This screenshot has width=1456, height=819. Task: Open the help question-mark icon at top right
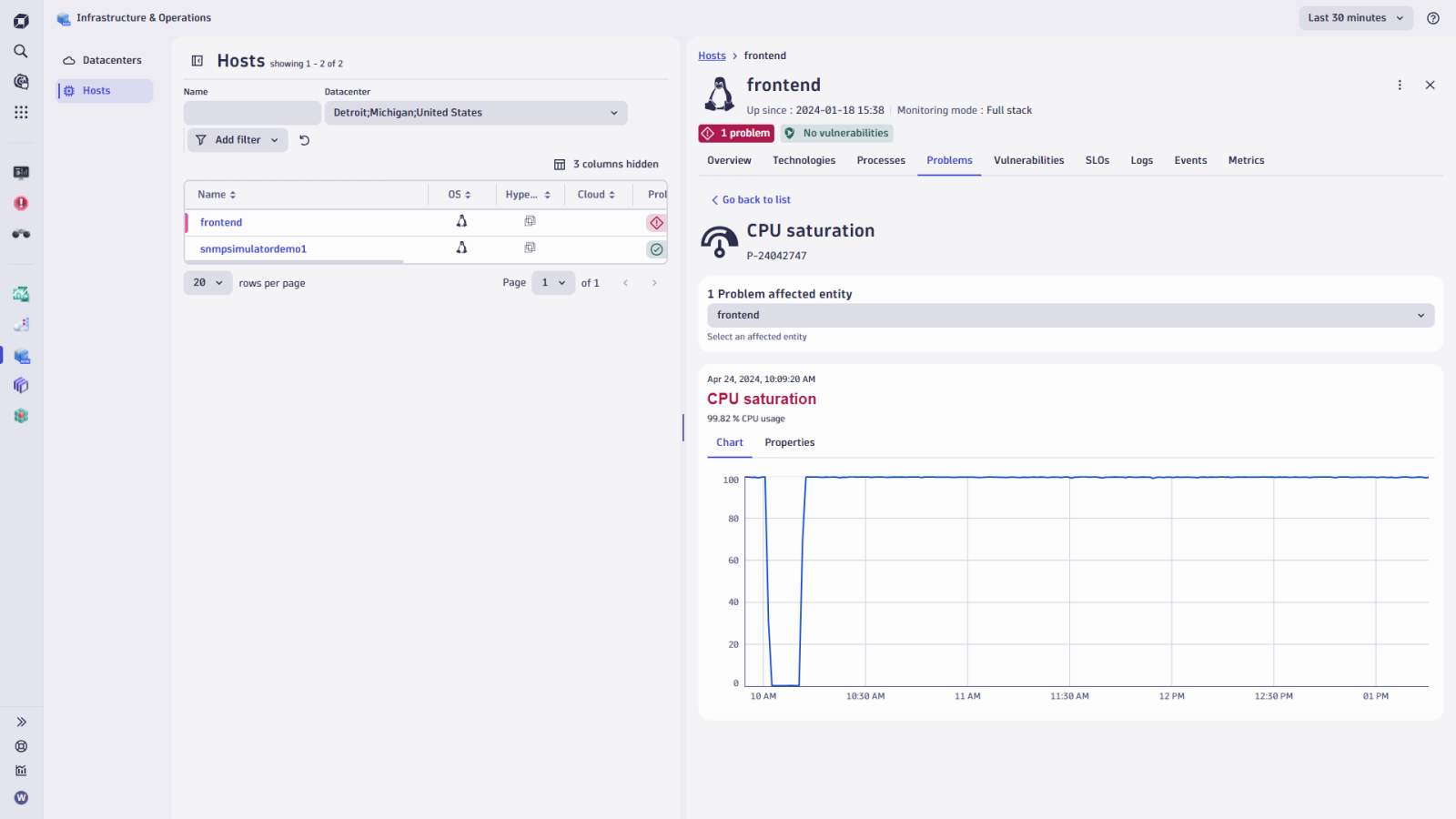(1434, 18)
